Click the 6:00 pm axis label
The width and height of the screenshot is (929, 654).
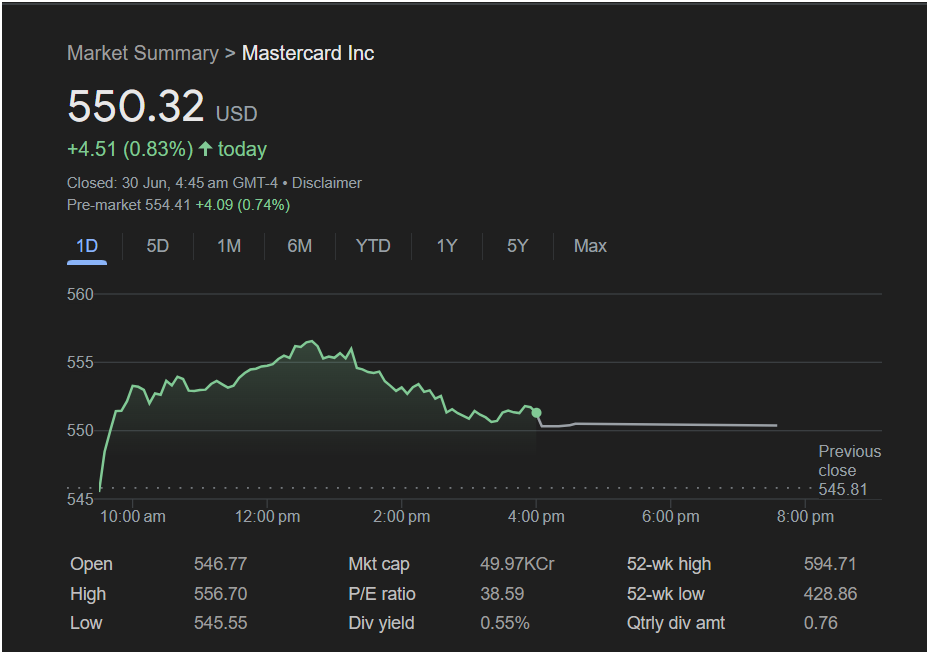671,517
